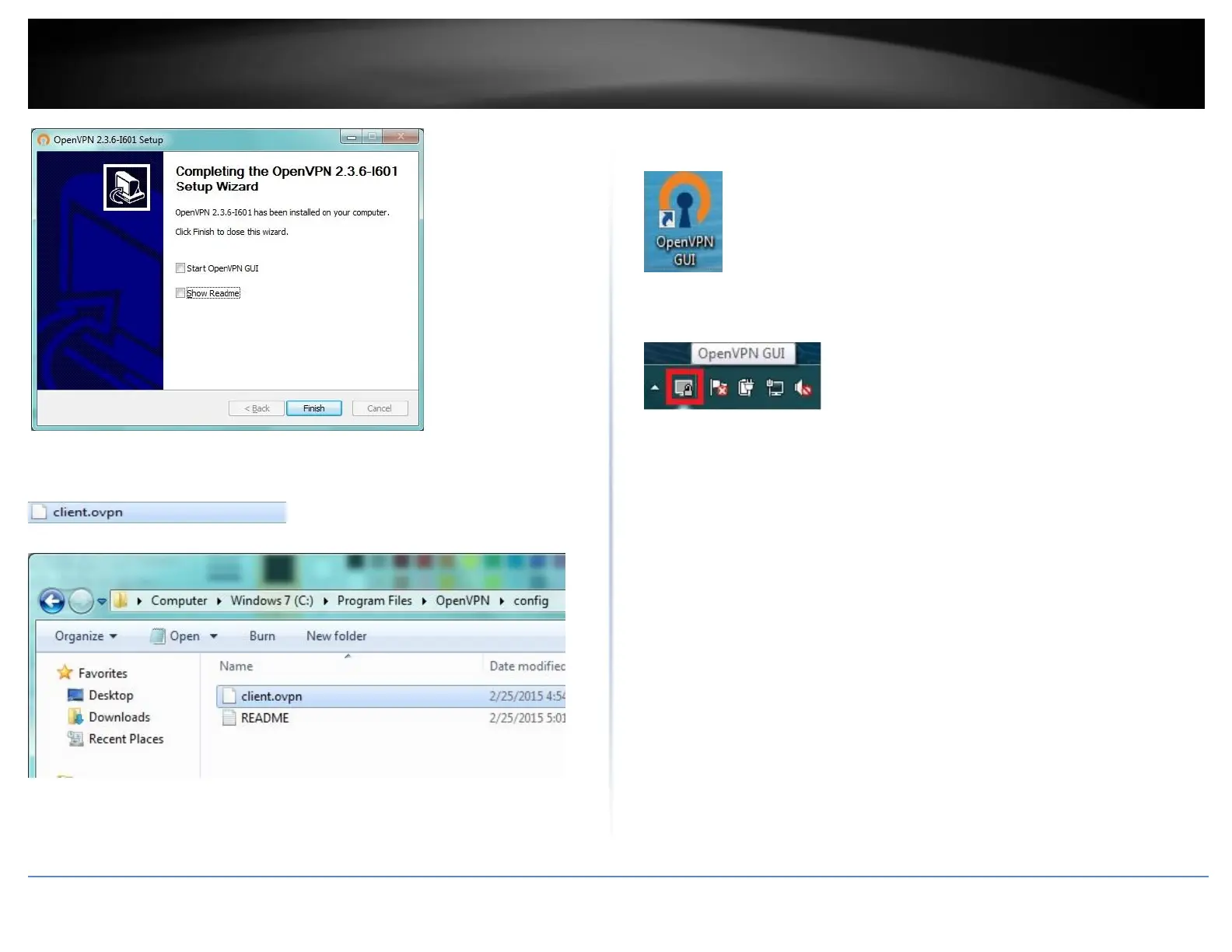Click the Recent Places icon
The width and height of the screenshot is (1232, 952).
pos(75,738)
